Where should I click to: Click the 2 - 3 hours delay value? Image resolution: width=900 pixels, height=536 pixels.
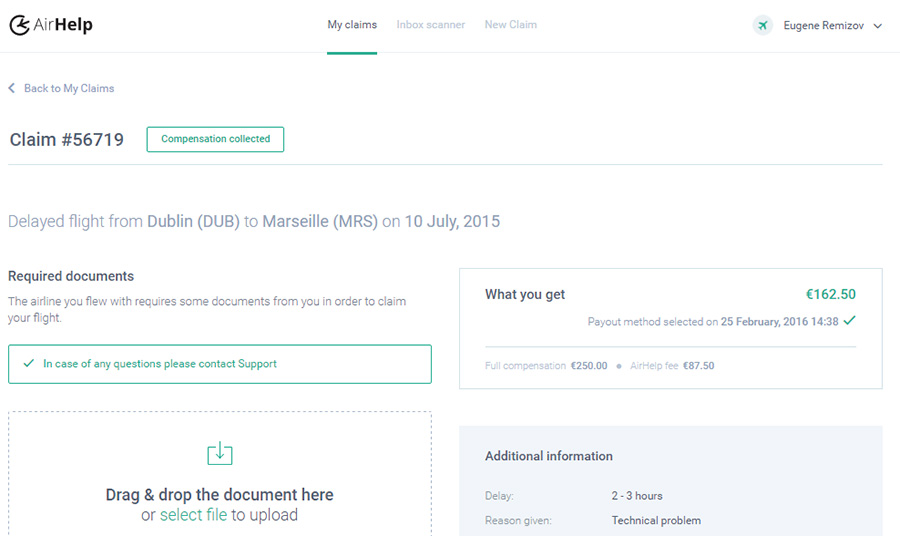(637, 496)
